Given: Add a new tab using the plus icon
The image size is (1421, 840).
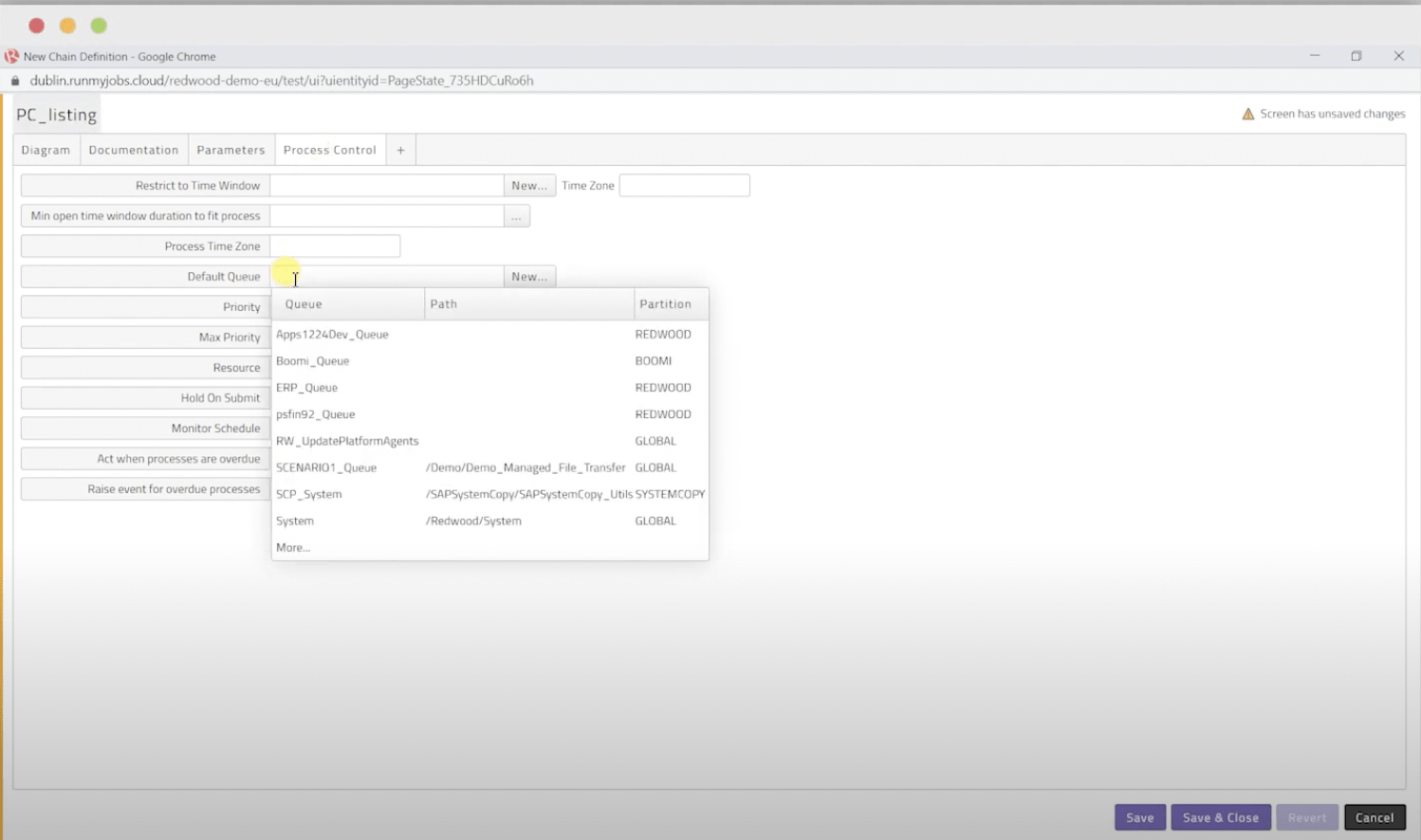Looking at the screenshot, I should 400,149.
